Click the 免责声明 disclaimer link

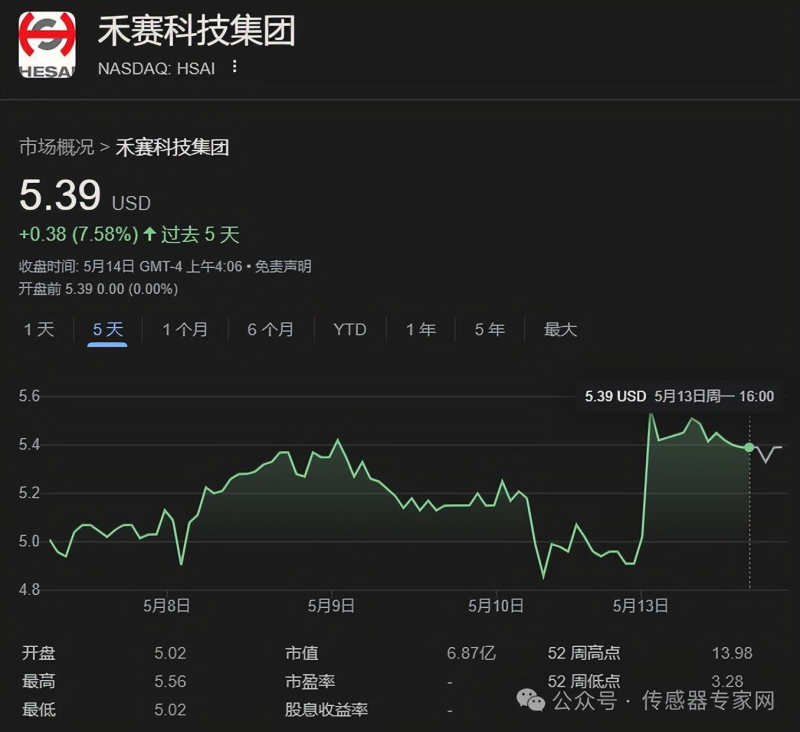click(283, 266)
